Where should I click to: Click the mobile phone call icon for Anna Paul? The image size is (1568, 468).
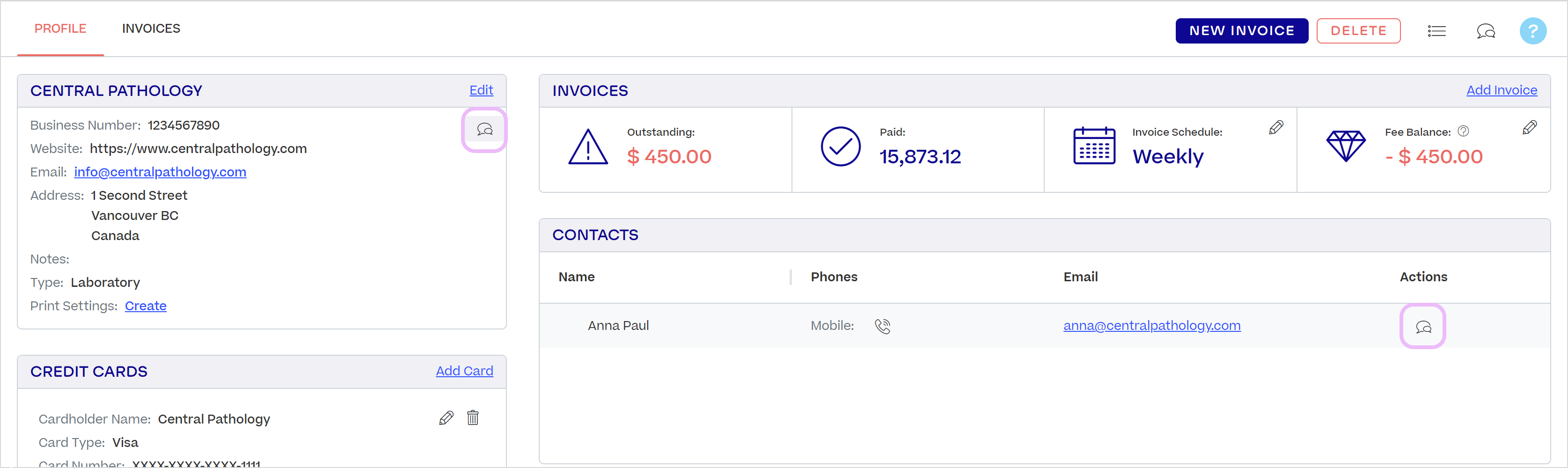pyautogui.click(x=883, y=326)
